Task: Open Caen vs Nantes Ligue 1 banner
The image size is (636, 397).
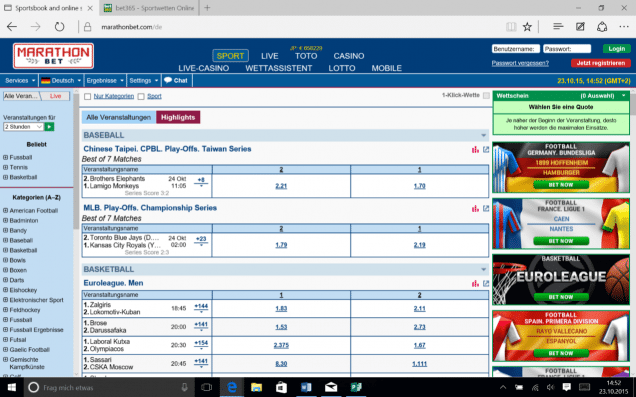Action: 561,223
